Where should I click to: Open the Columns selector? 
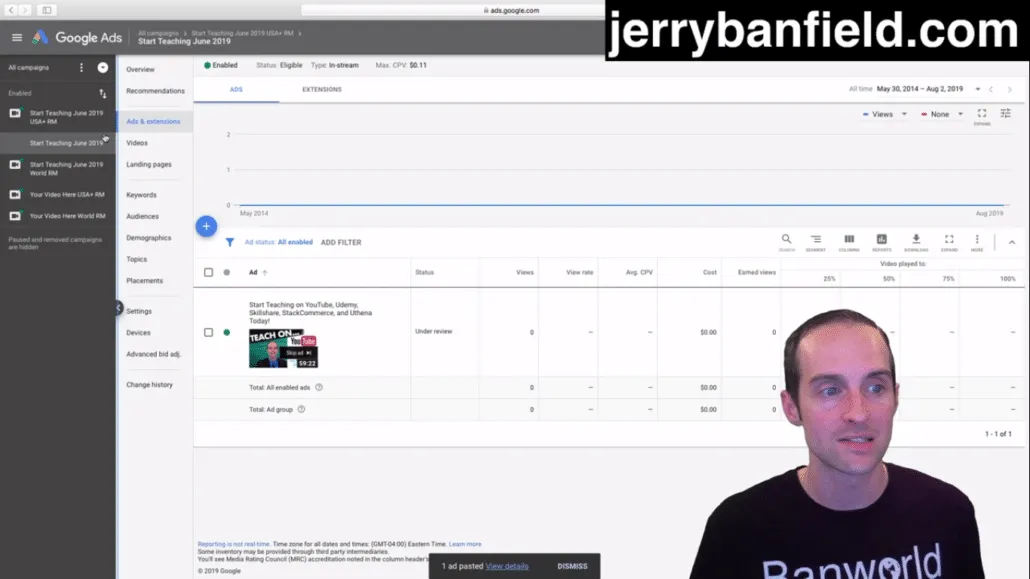point(849,242)
